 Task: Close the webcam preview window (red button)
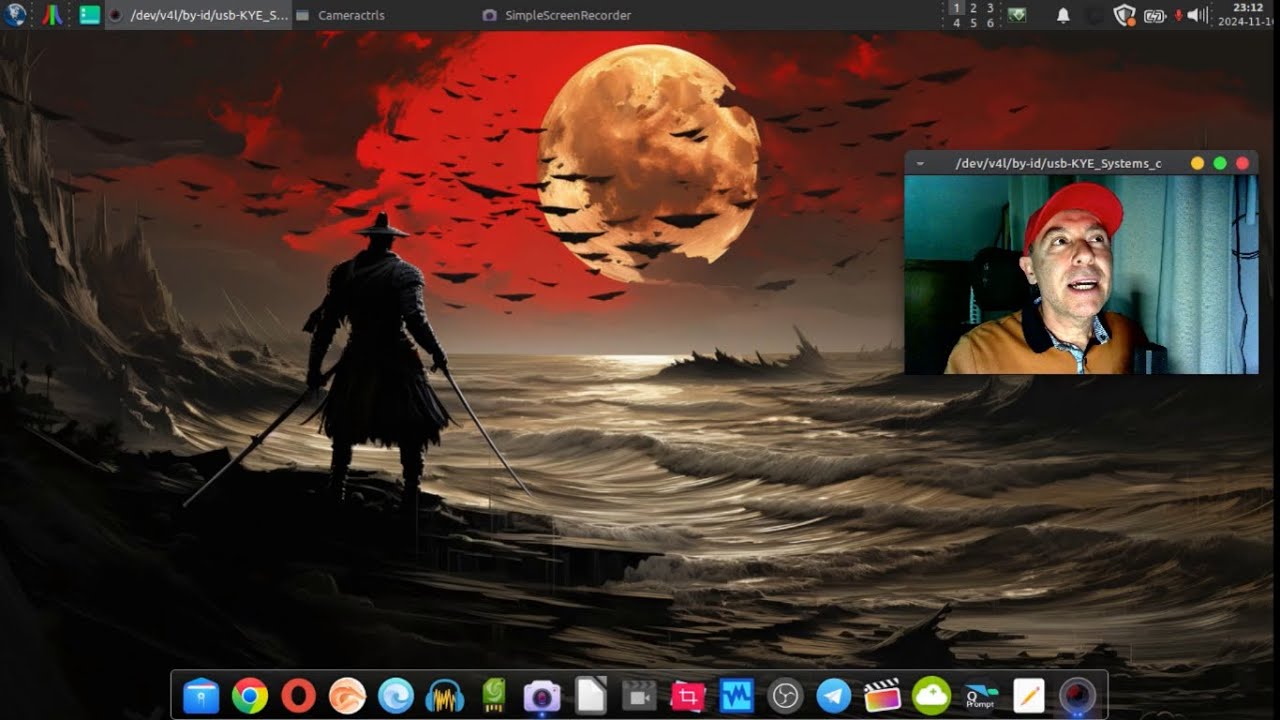[x=1243, y=163]
